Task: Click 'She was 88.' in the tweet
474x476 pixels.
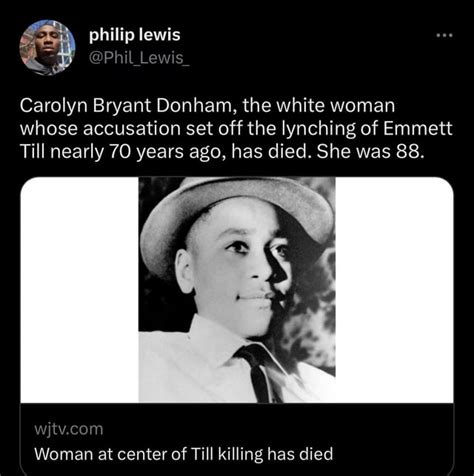Action: (x=371, y=152)
